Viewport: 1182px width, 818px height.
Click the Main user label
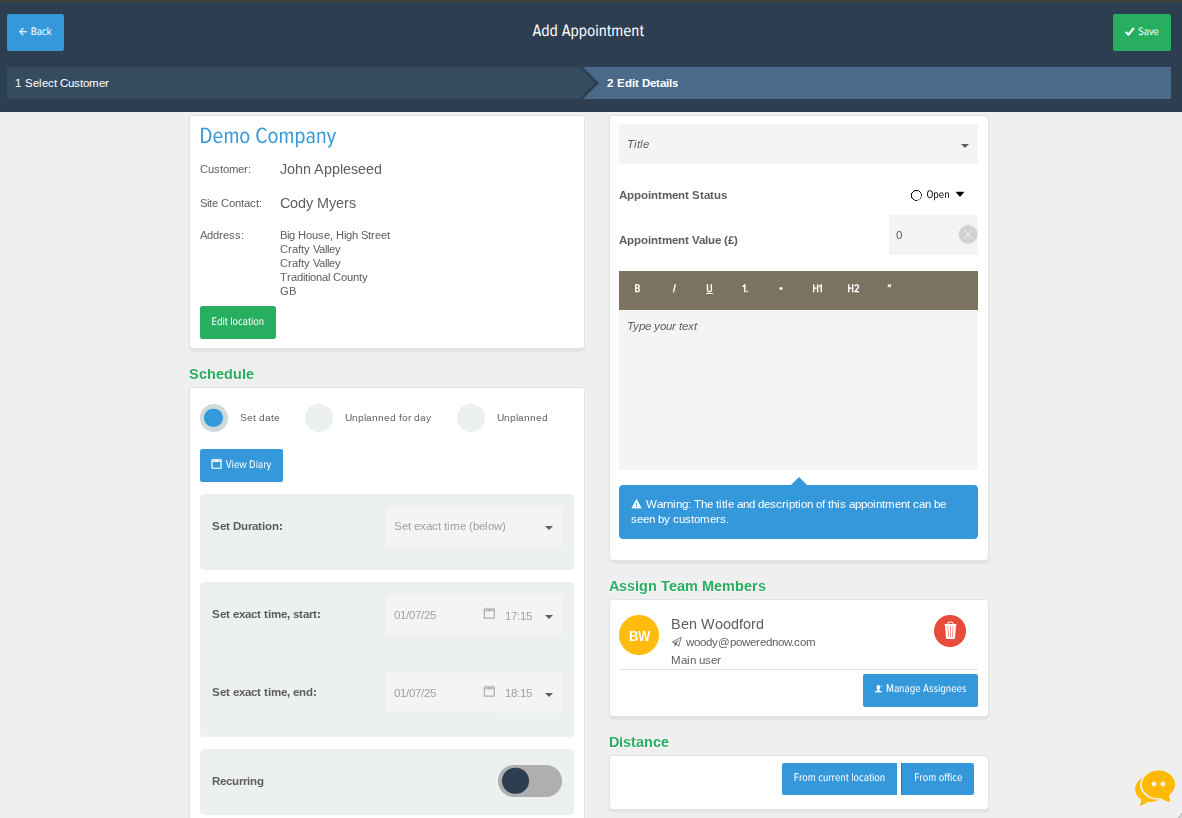696,660
